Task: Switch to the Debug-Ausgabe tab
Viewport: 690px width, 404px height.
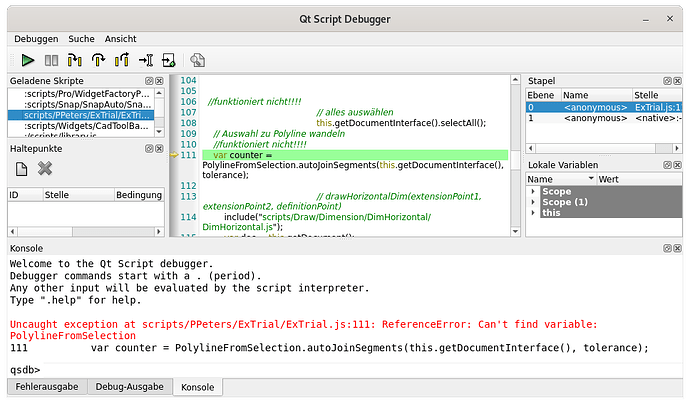Action: pos(128,386)
